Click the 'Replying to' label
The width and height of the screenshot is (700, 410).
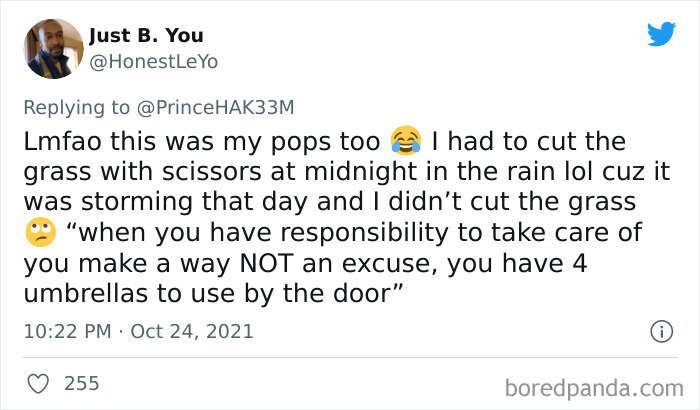click(74, 104)
